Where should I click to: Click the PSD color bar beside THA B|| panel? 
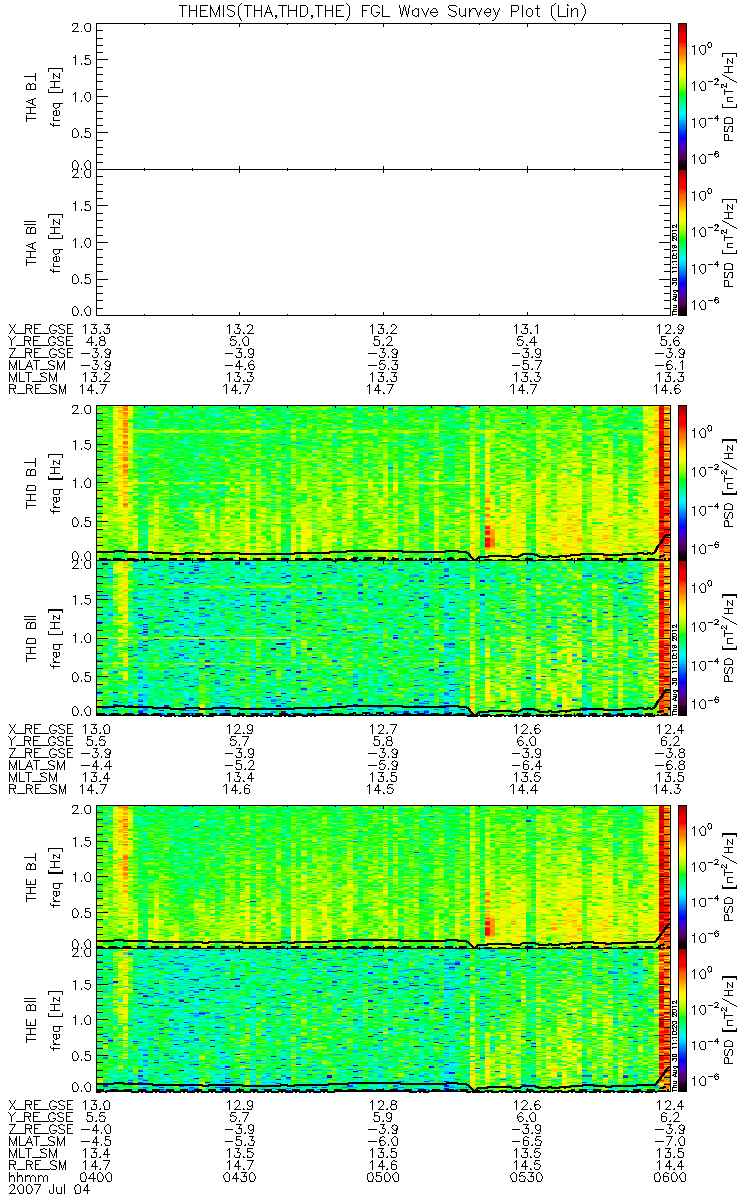[683, 241]
